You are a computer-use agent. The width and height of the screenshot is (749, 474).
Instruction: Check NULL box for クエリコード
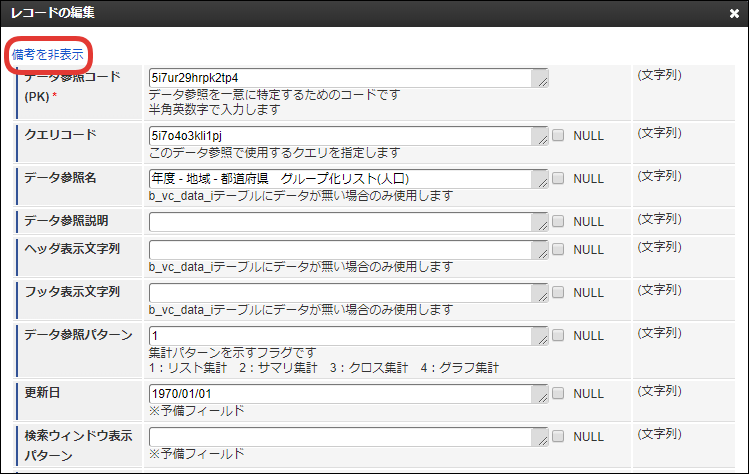558,135
